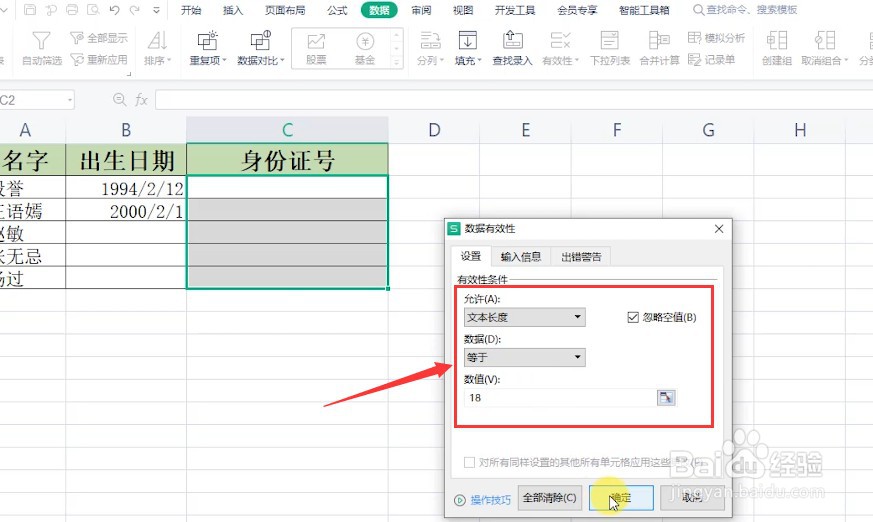Select the 基金 fund data type

pos(365,48)
